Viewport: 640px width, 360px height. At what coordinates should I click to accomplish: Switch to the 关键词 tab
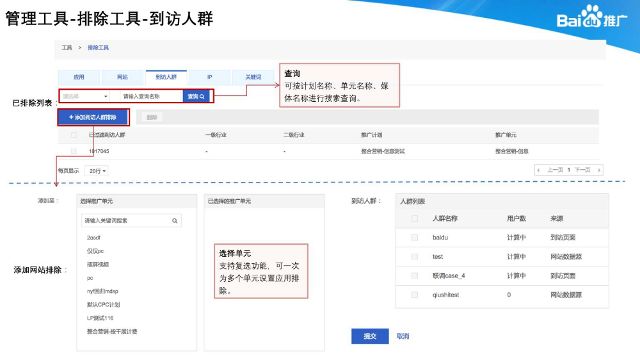tap(253, 77)
